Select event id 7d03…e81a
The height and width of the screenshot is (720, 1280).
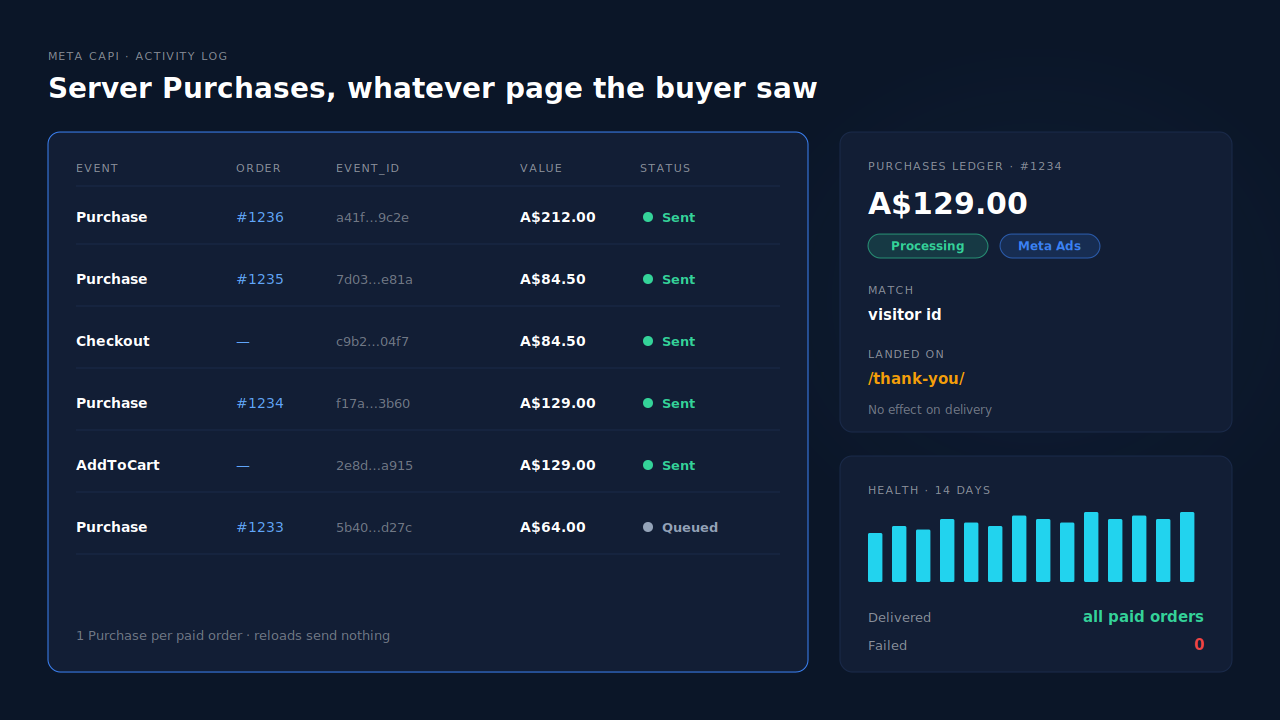point(374,279)
